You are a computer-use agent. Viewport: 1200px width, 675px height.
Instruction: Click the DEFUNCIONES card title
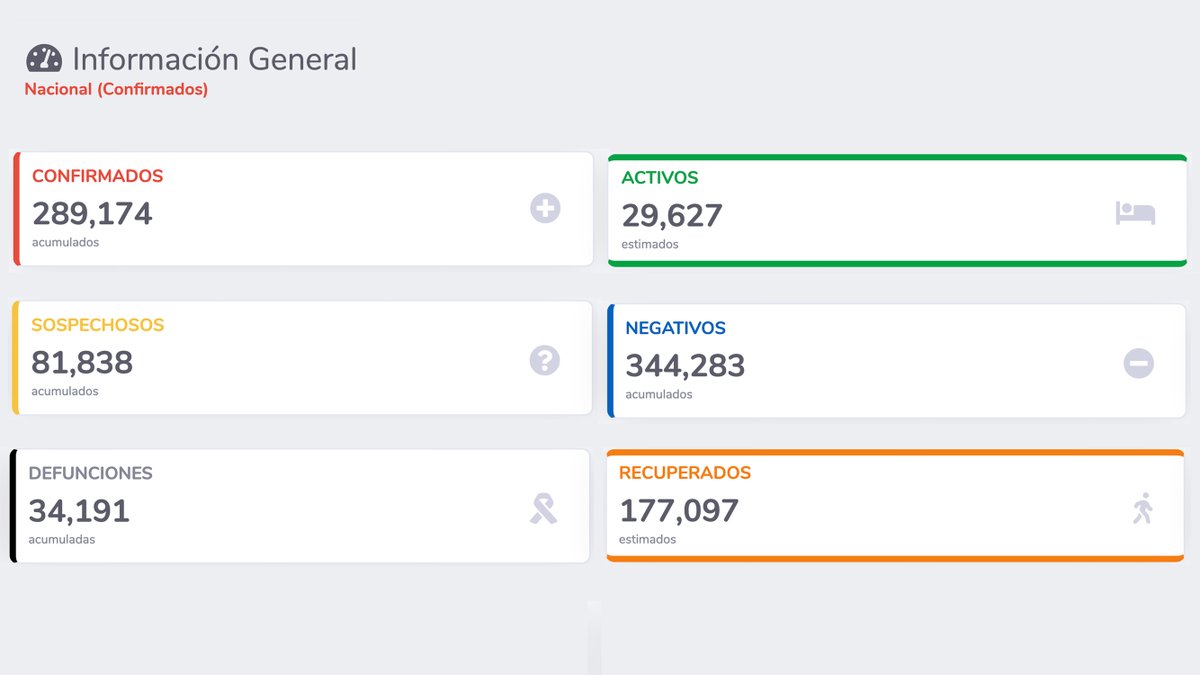(x=90, y=473)
